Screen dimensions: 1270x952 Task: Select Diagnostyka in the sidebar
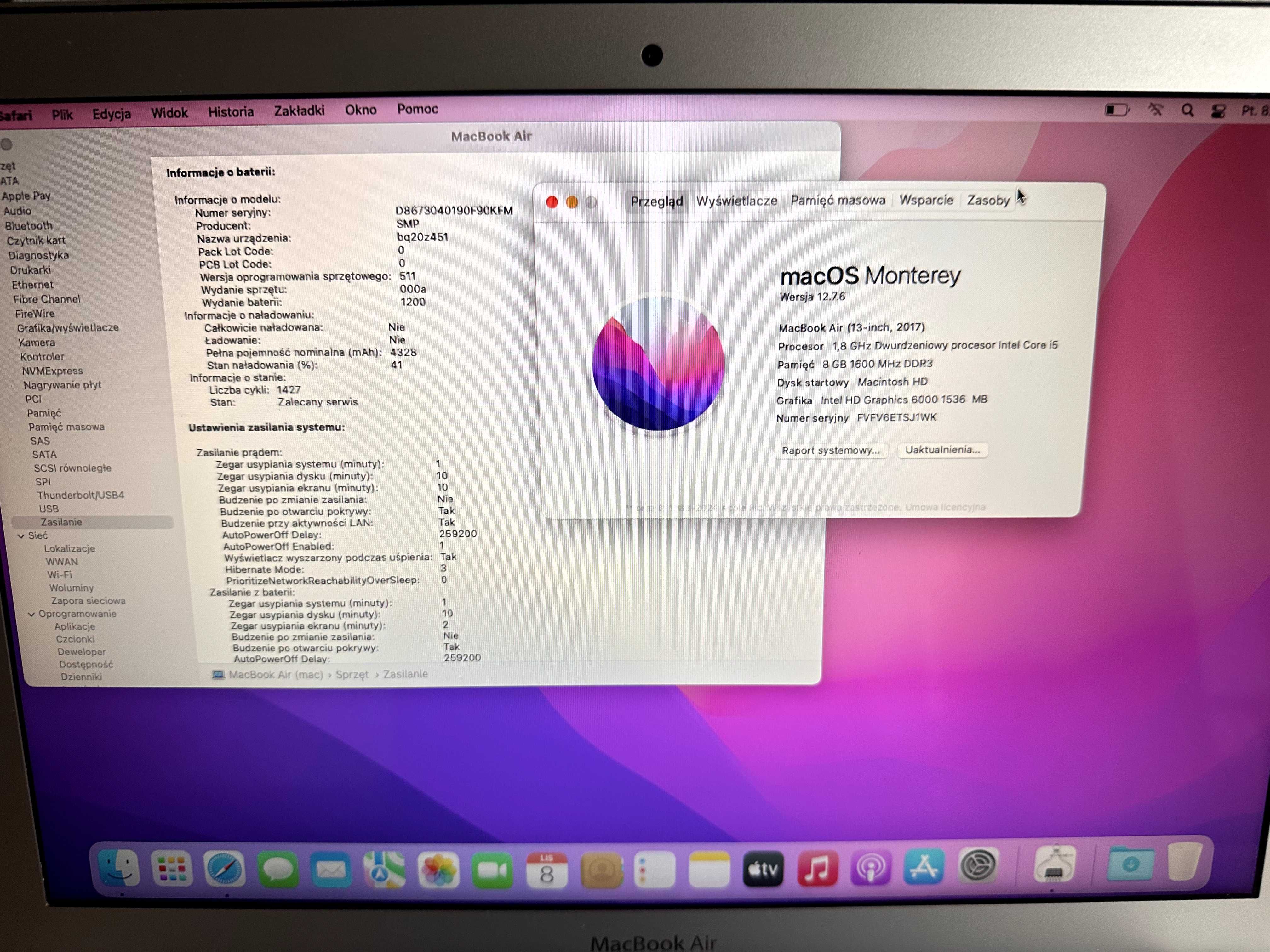[x=38, y=255]
